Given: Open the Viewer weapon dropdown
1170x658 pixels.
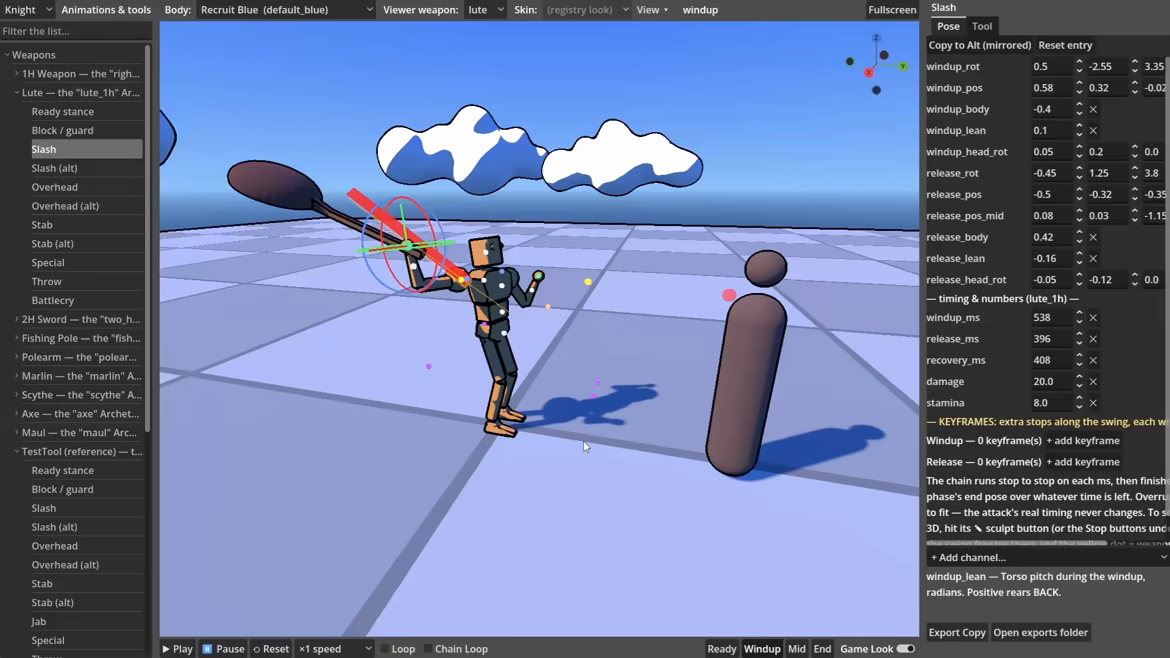Looking at the screenshot, I should [x=486, y=10].
